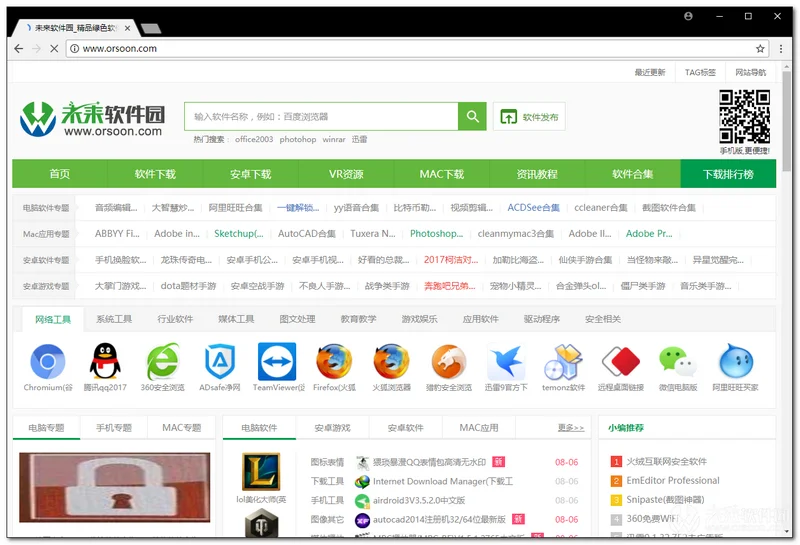Click the Chrome user profile icon
The image size is (800, 545).
click(688, 16)
